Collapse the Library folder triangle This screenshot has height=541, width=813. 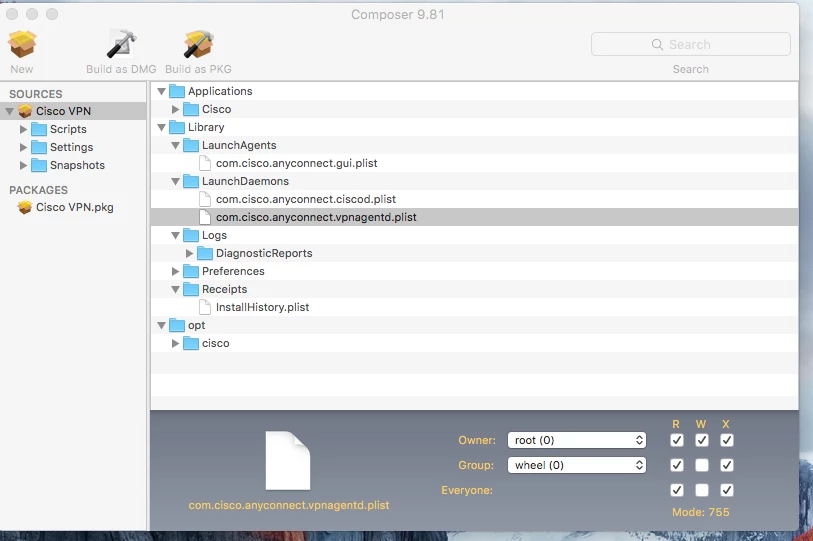161,128
